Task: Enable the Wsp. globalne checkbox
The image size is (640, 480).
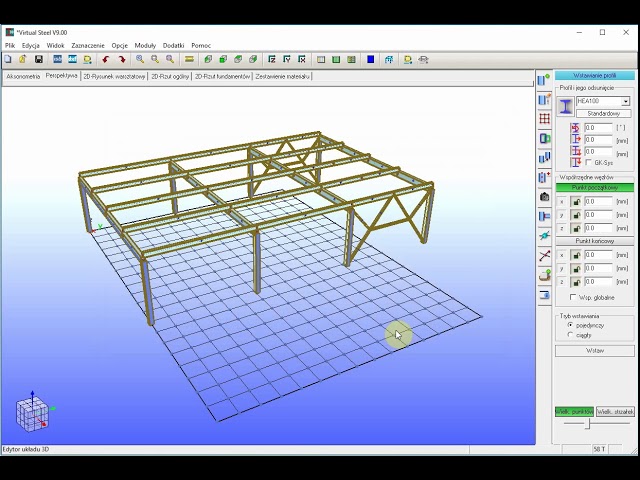Action: click(x=573, y=297)
